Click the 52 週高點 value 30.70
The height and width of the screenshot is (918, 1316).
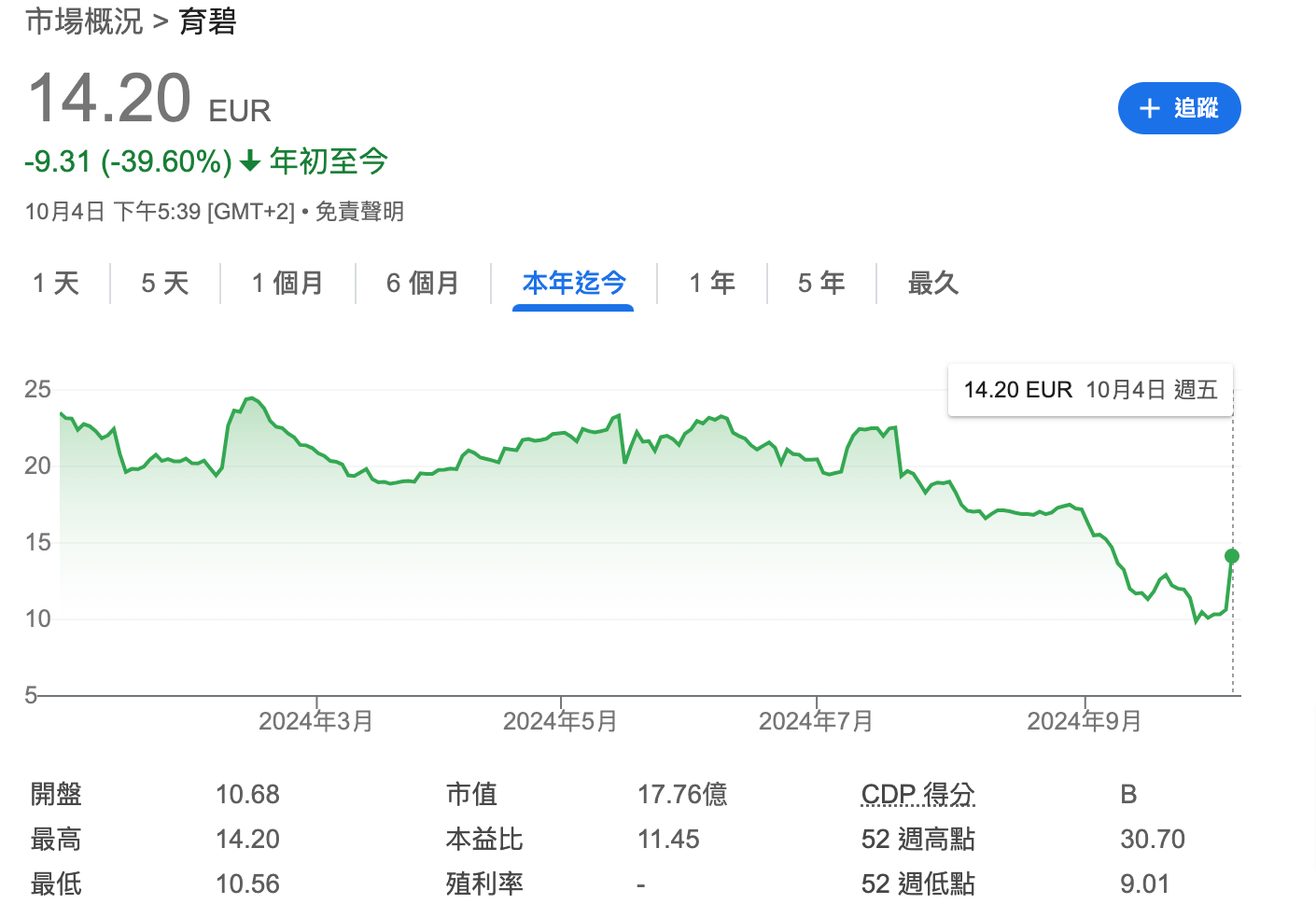[1153, 840]
